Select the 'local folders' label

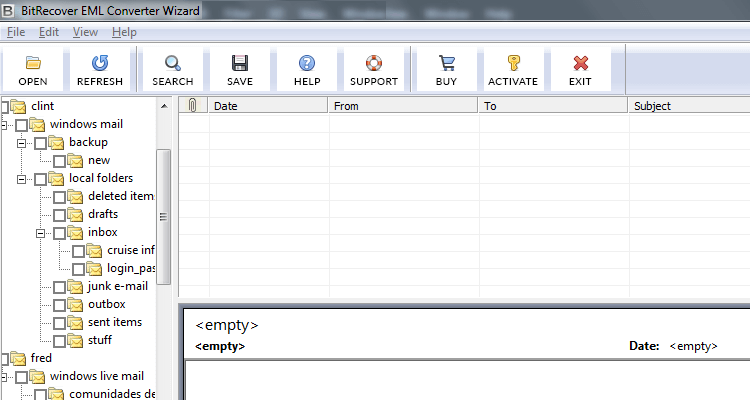[101, 178]
